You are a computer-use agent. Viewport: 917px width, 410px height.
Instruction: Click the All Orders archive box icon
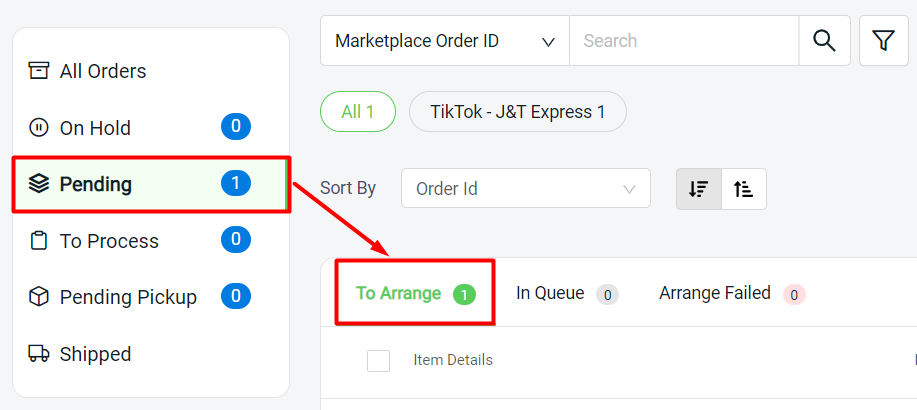[x=39, y=71]
